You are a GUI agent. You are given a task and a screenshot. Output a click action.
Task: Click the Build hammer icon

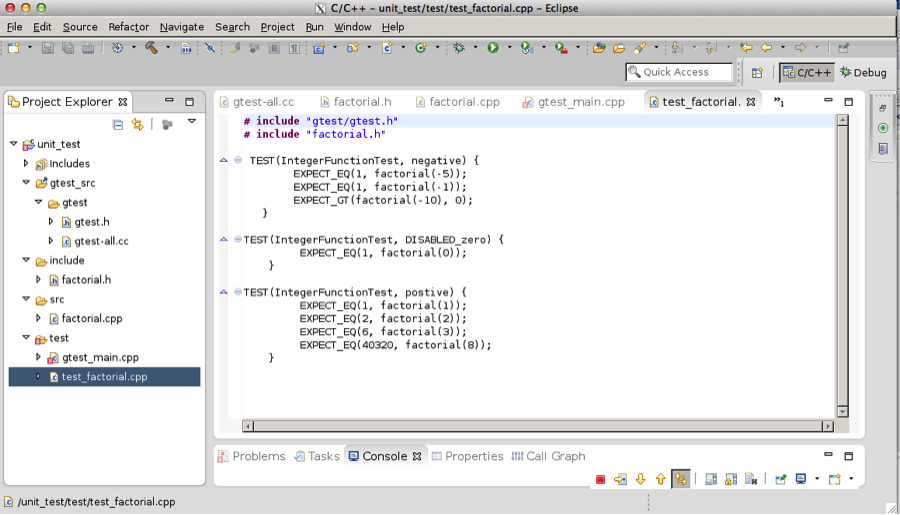[152, 48]
